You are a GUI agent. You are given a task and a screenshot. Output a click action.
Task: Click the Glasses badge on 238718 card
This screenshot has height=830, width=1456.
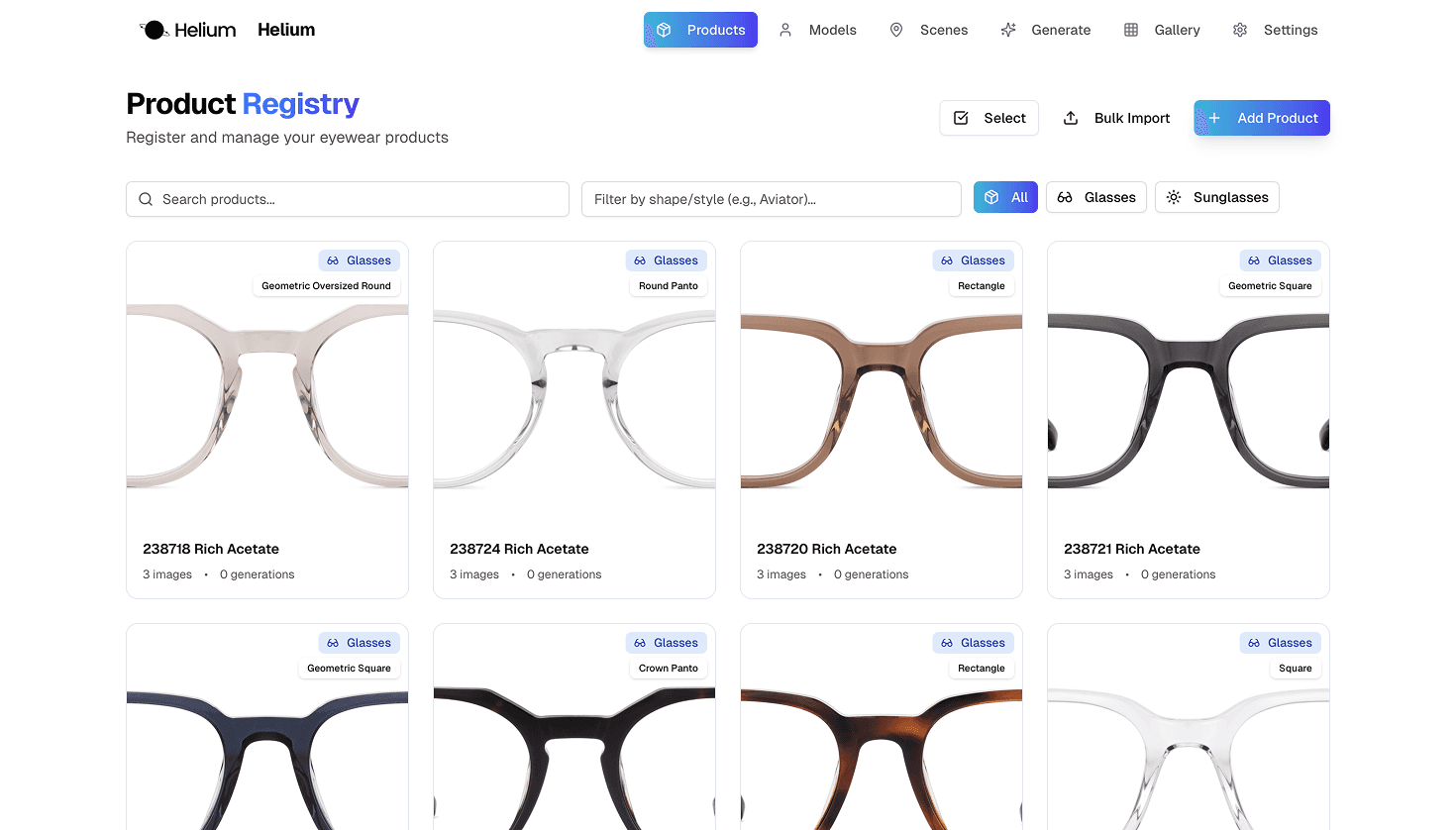(x=360, y=260)
